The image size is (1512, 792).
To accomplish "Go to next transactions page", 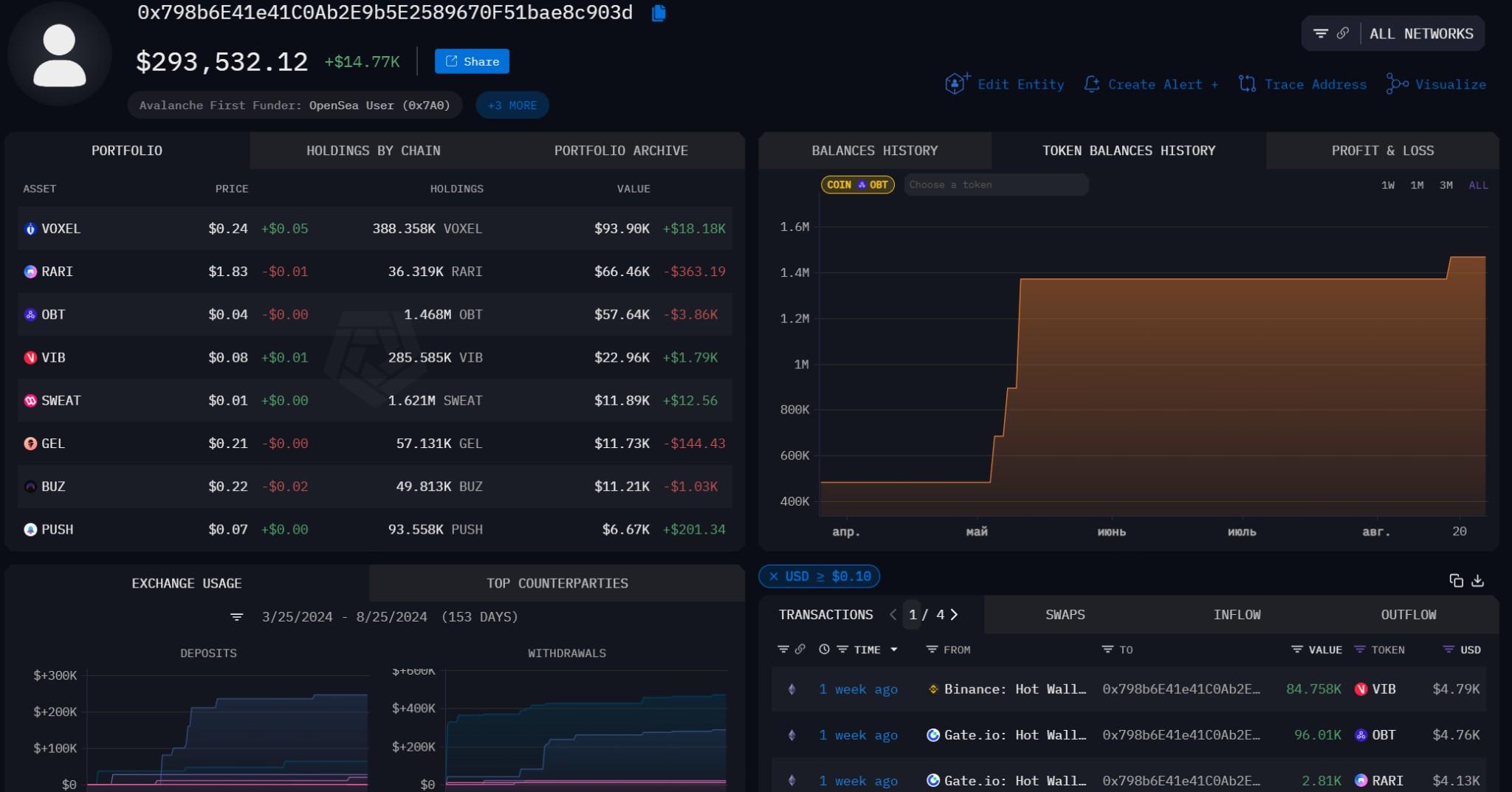I will point(955,614).
